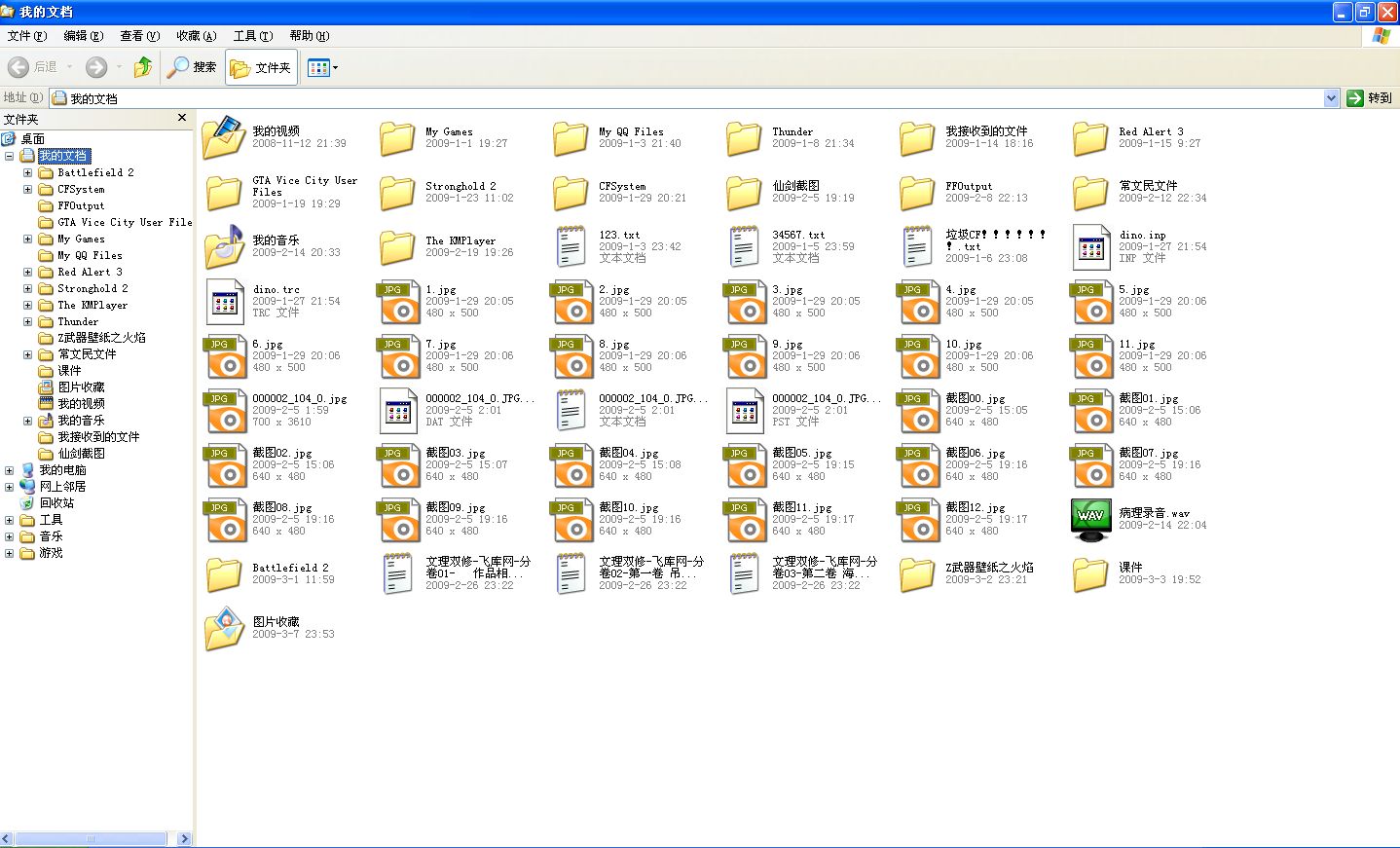Select the 病理录音.wav audio file icon
Image resolution: width=1400 pixels, height=848 pixels.
coord(1090,519)
